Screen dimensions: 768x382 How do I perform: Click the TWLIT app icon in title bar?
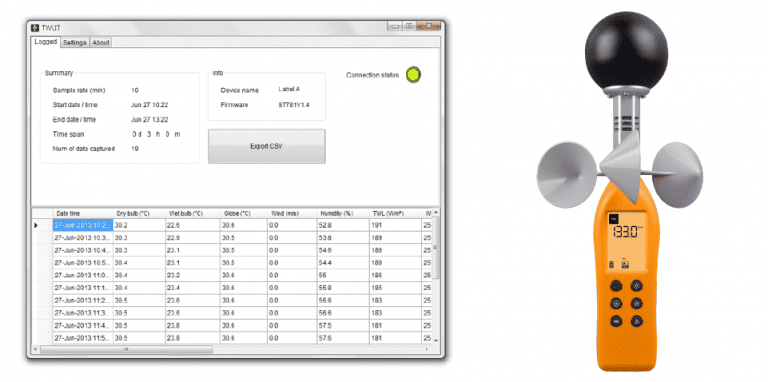click(35, 27)
